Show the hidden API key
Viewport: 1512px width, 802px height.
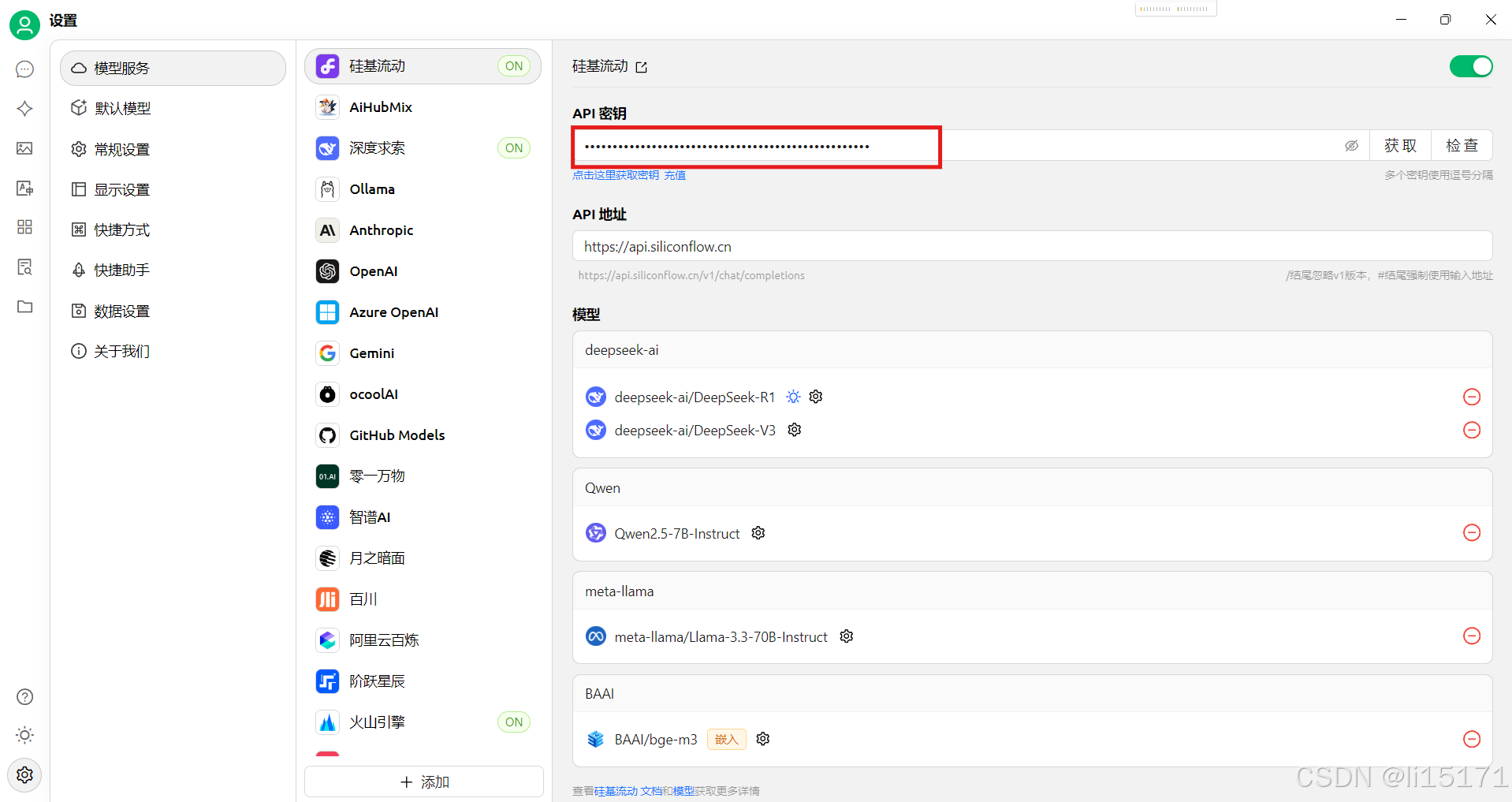pyautogui.click(x=1351, y=146)
